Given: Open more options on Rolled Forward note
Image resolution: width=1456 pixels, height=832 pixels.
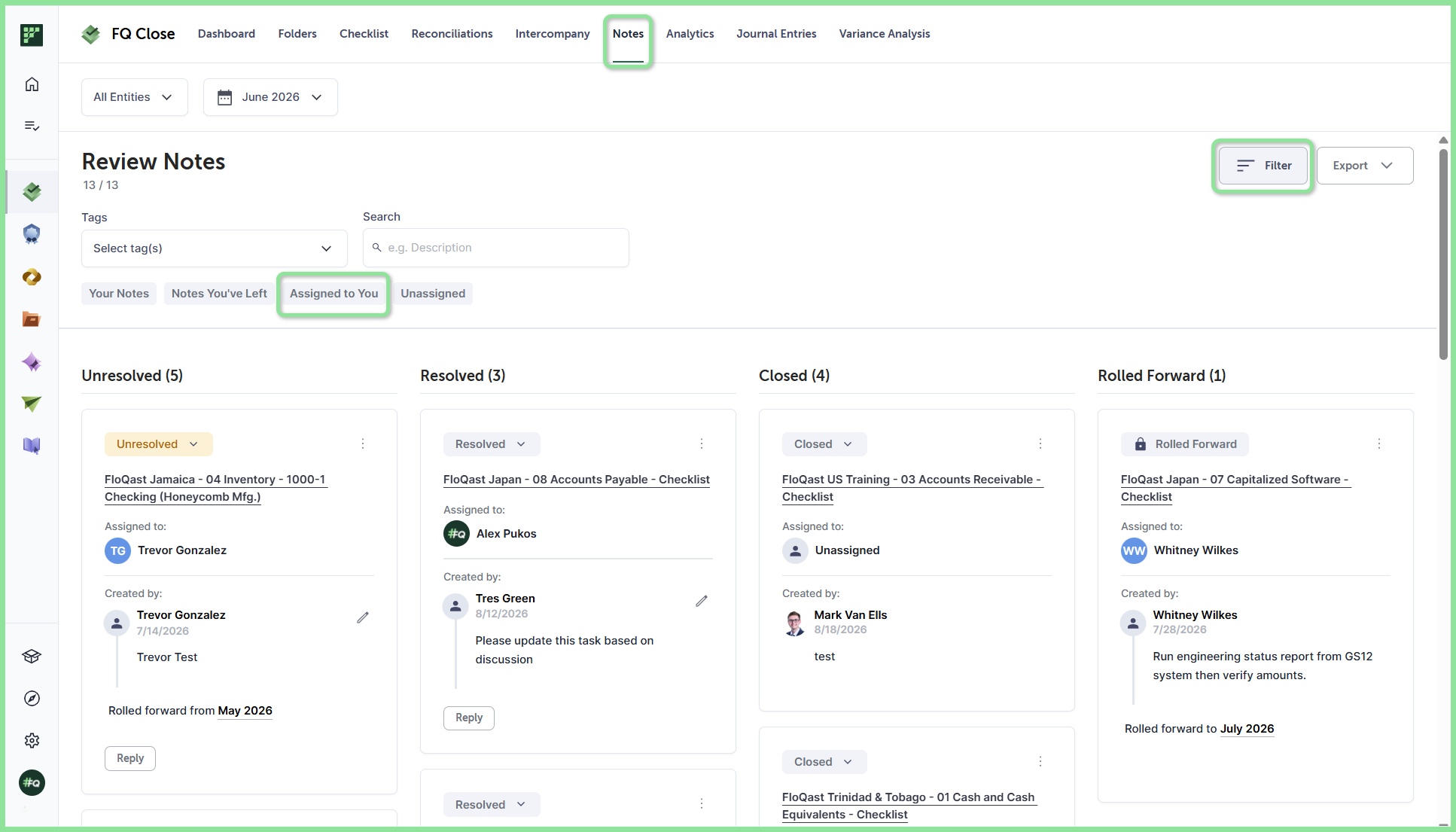Looking at the screenshot, I should pos(1379,444).
